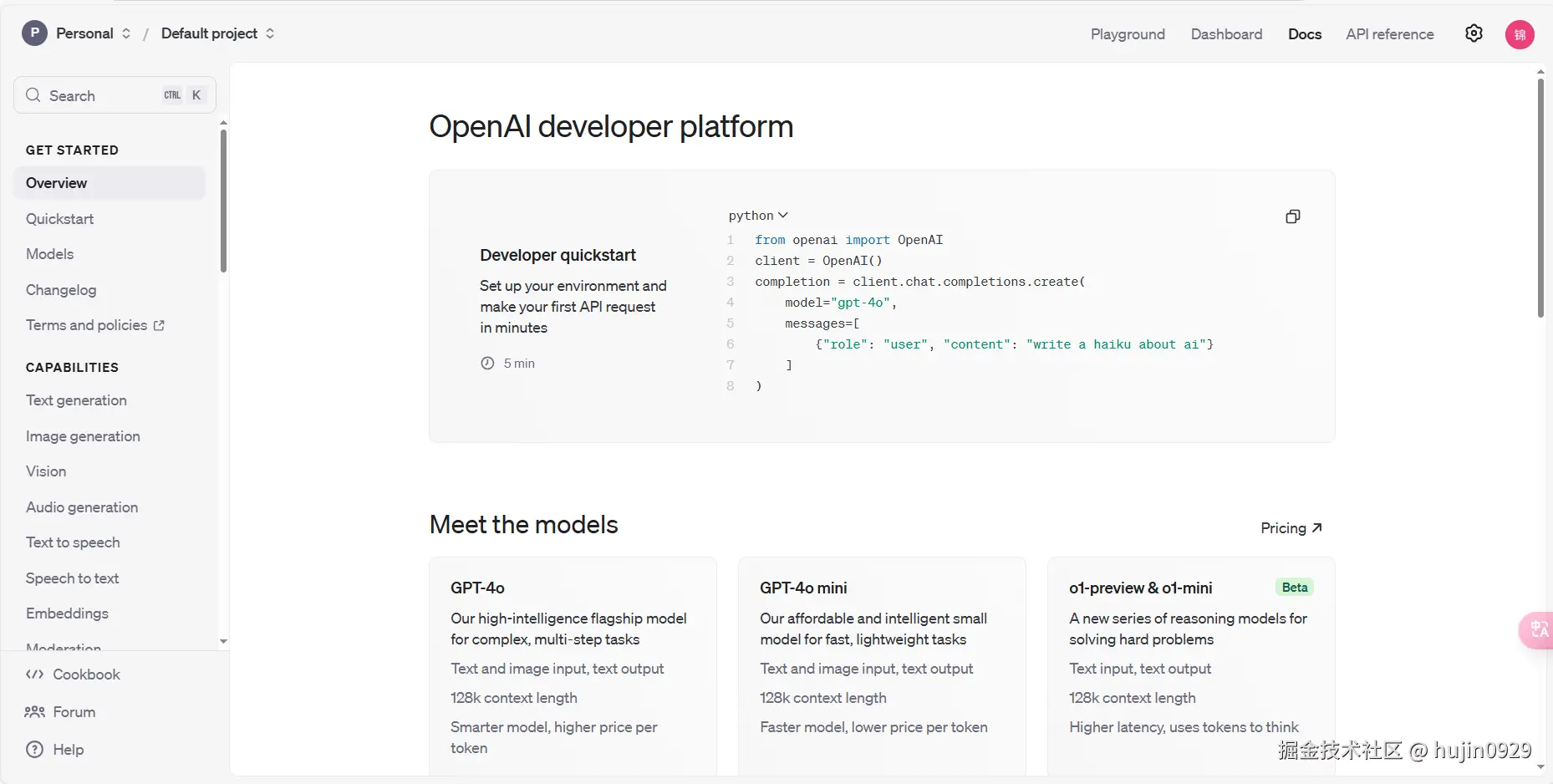Click the sidebar scrollbar thumb
Screen dimensions: 1553x784
[x=223, y=201]
